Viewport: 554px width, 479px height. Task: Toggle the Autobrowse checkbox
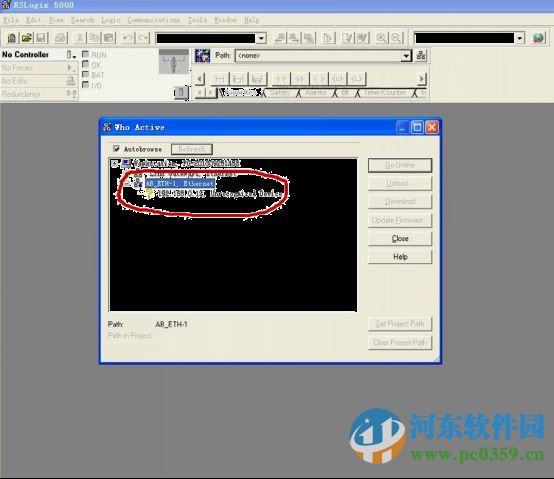click(x=116, y=149)
